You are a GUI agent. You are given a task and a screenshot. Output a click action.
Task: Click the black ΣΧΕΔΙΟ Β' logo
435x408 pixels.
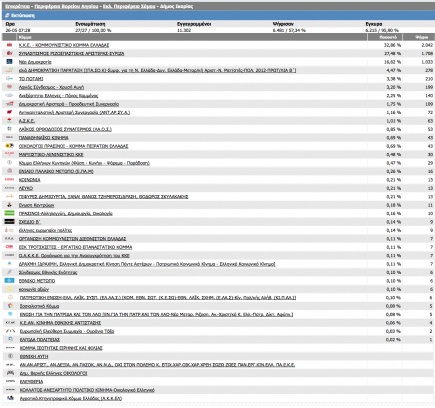coord(9,222)
